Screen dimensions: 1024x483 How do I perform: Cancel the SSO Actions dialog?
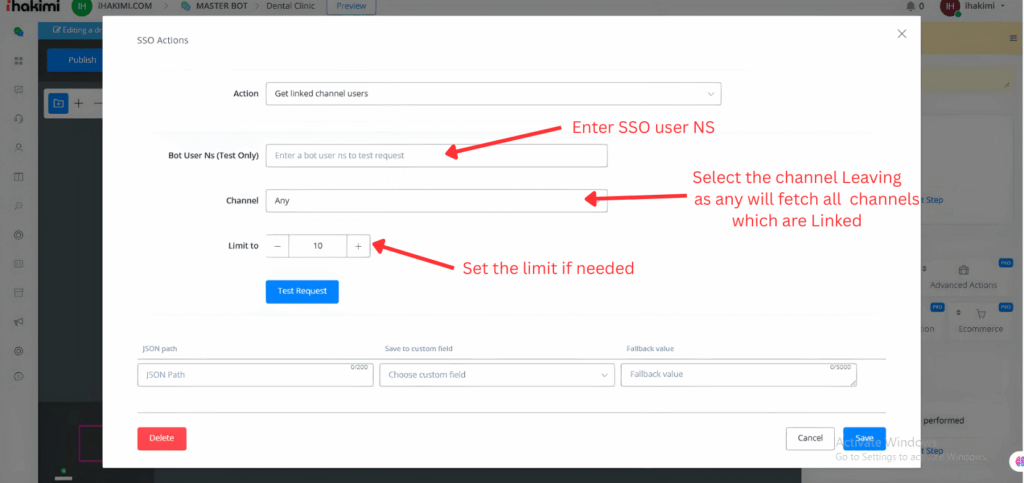coord(810,438)
